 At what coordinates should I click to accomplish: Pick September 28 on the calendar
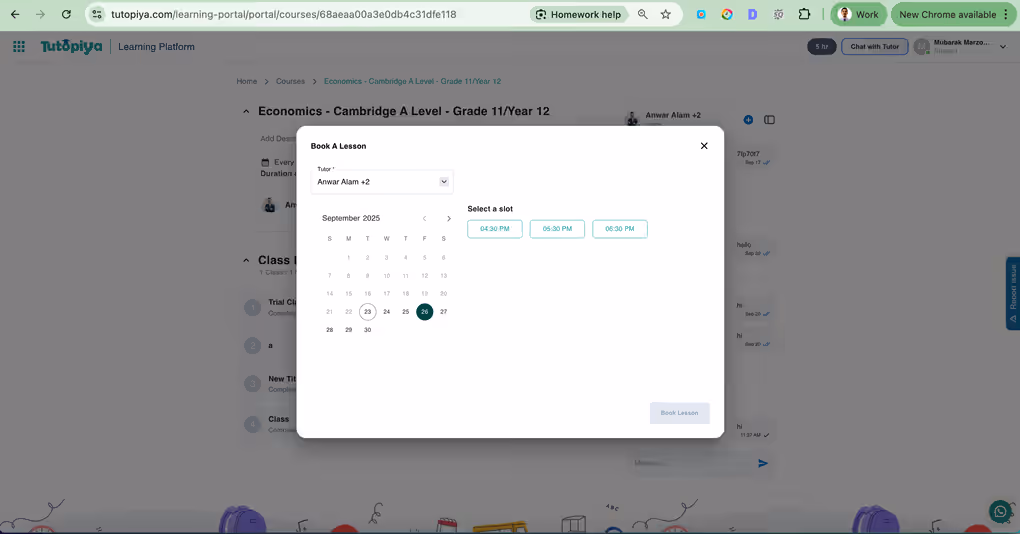(330, 330)
